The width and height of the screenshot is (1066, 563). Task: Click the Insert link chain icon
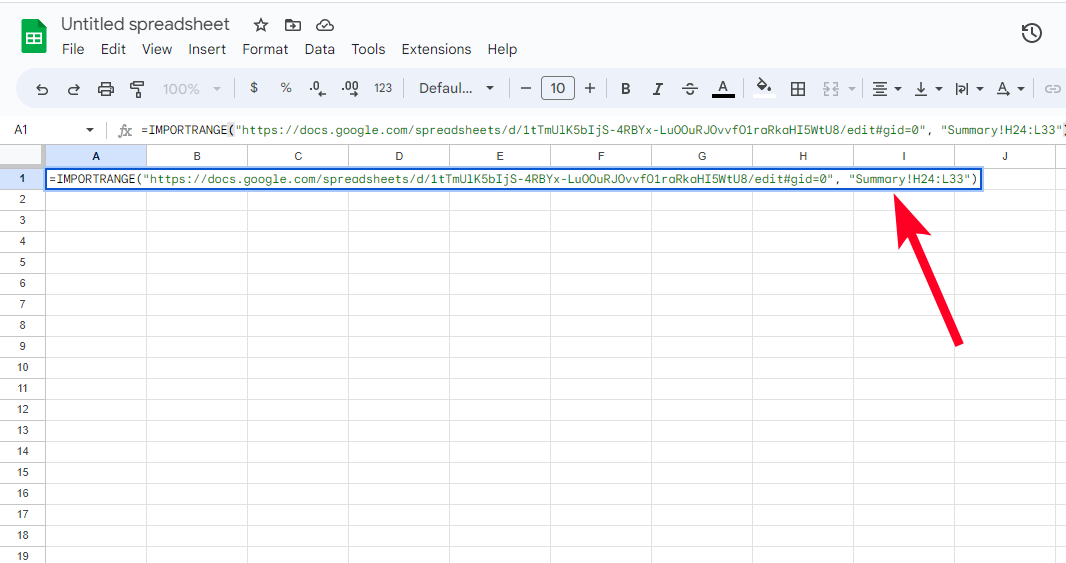pyautogui.click(x=1052, y=88)
